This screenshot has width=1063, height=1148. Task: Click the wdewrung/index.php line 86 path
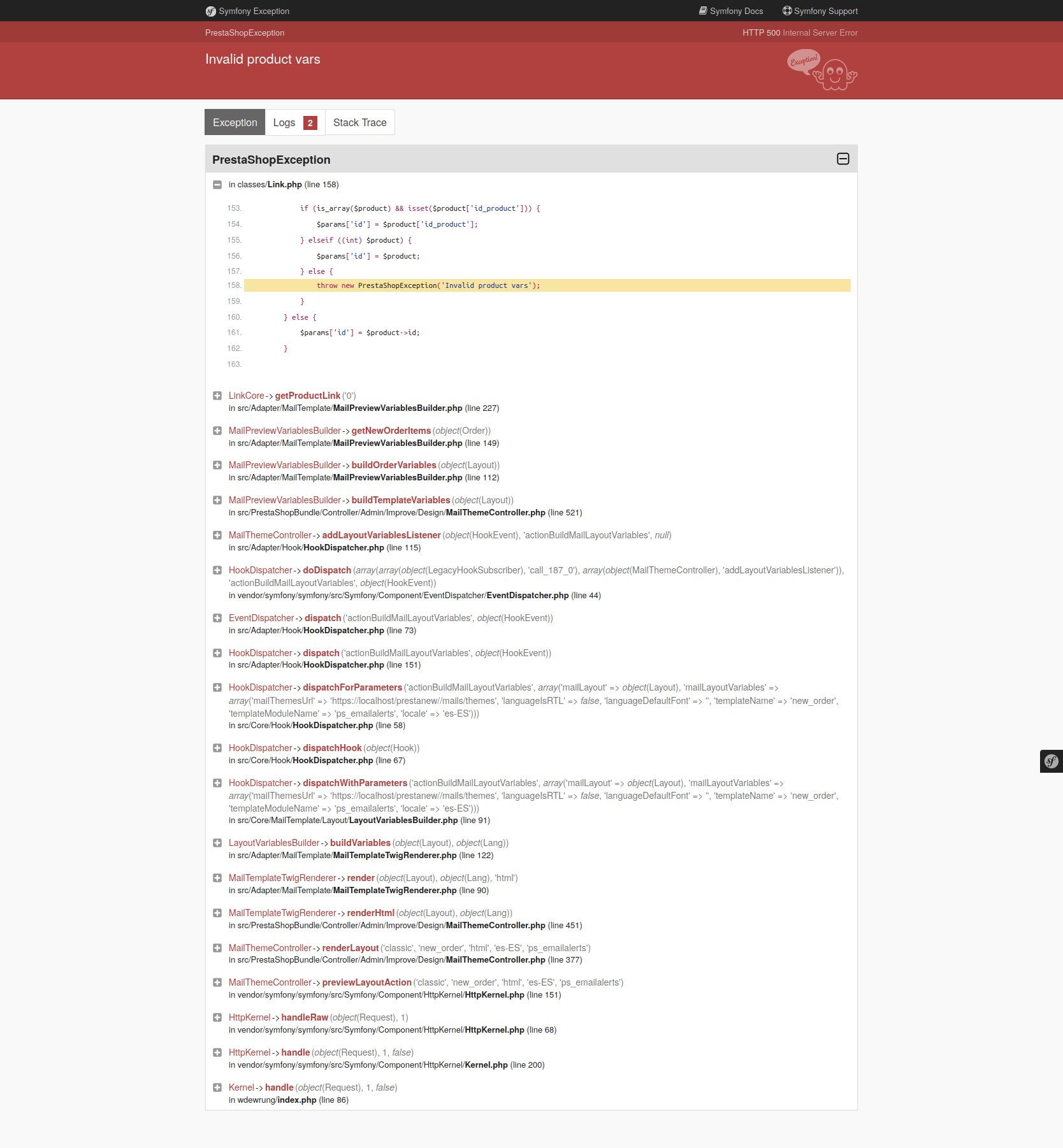click(289, 1100)
